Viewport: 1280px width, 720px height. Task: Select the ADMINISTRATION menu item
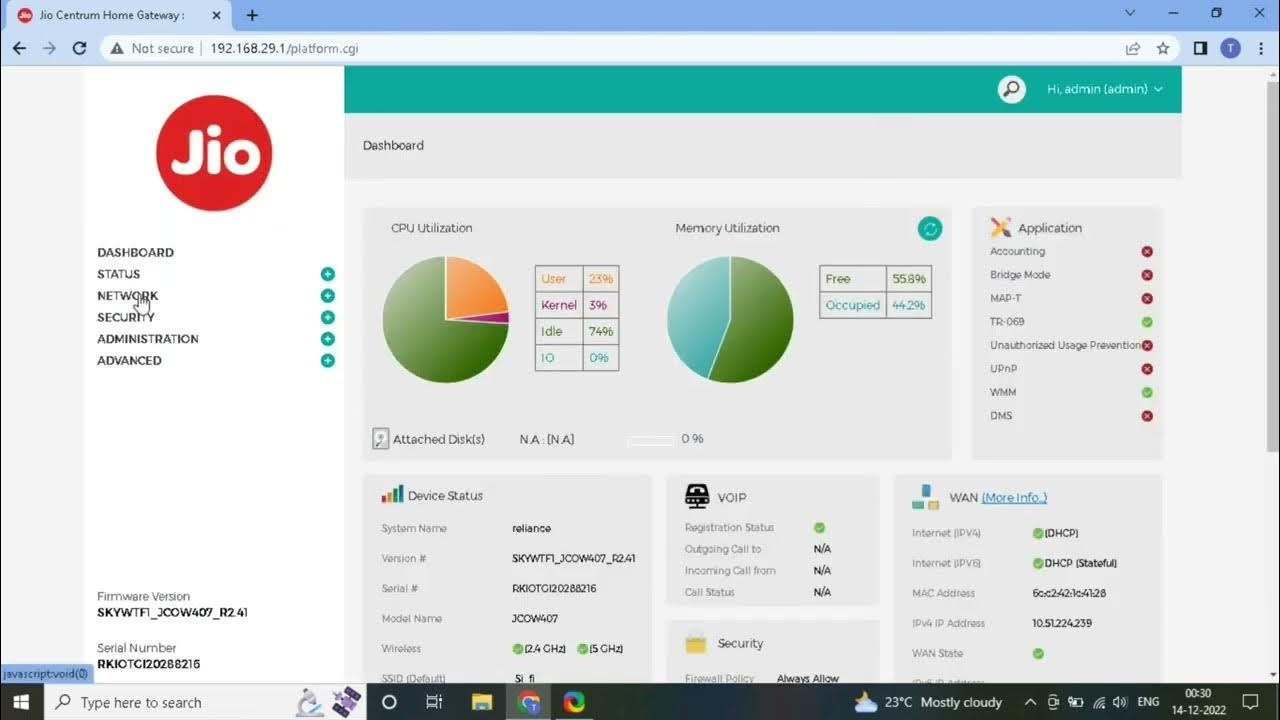coord(147,339)
